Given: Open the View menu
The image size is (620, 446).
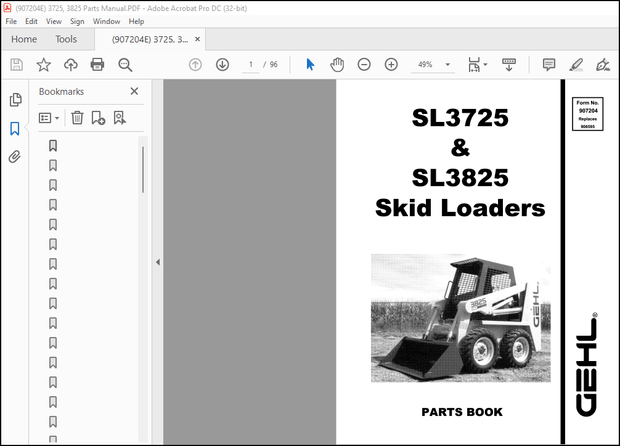Looking at the screenshot, I should pos(54,21).
